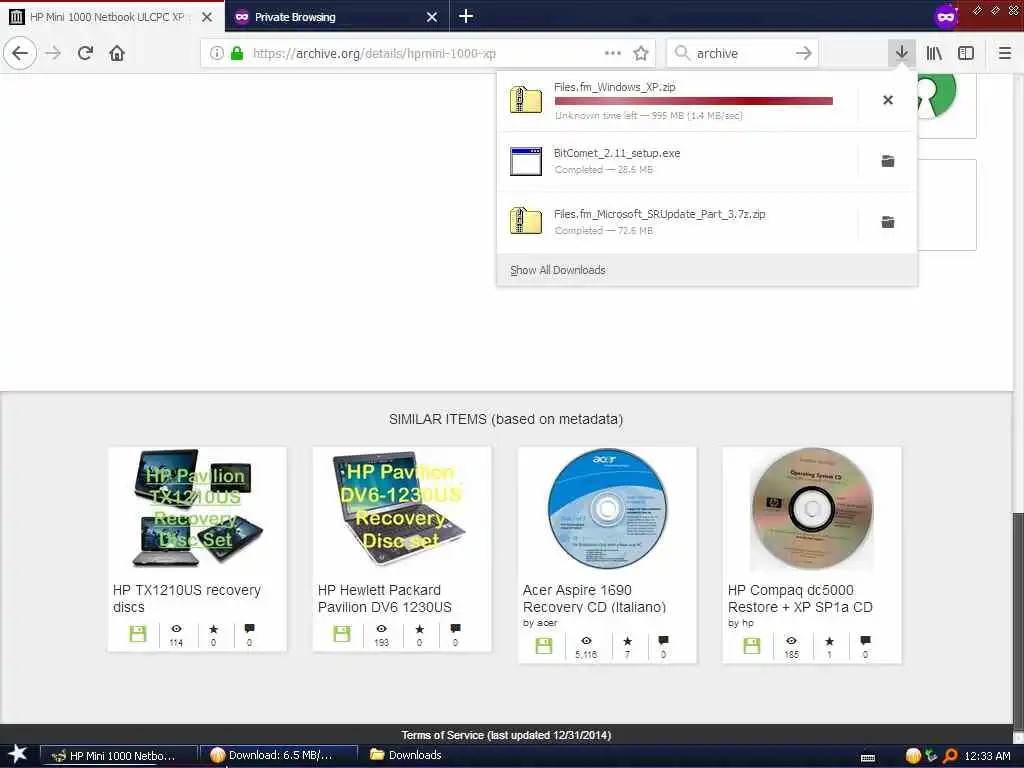
Task: Click the search arrow go button
Action: coord(804,53)
